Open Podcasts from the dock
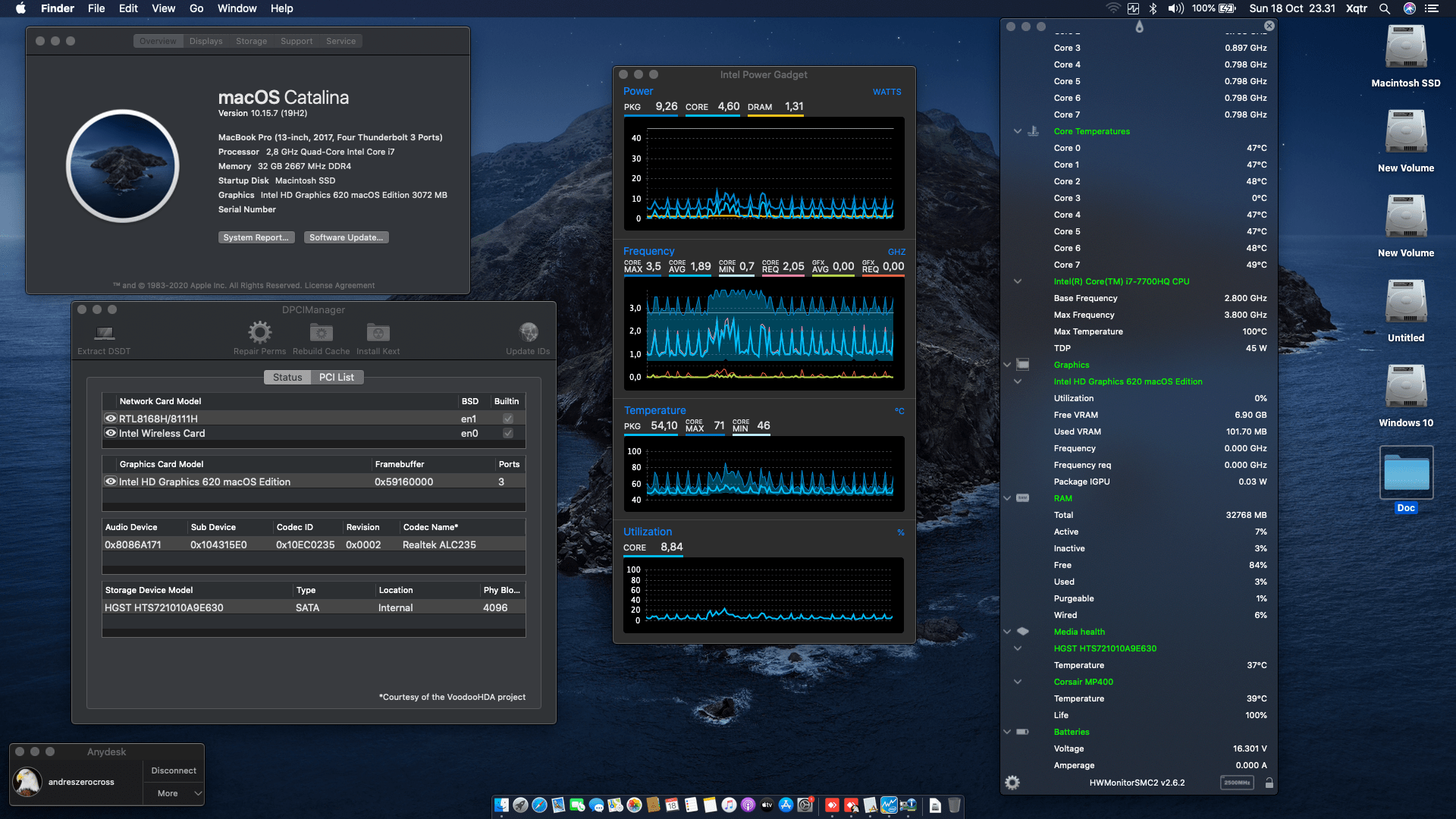Image resolution: width=1456 pixels, height=819 pixels. (x=748, y=805)
